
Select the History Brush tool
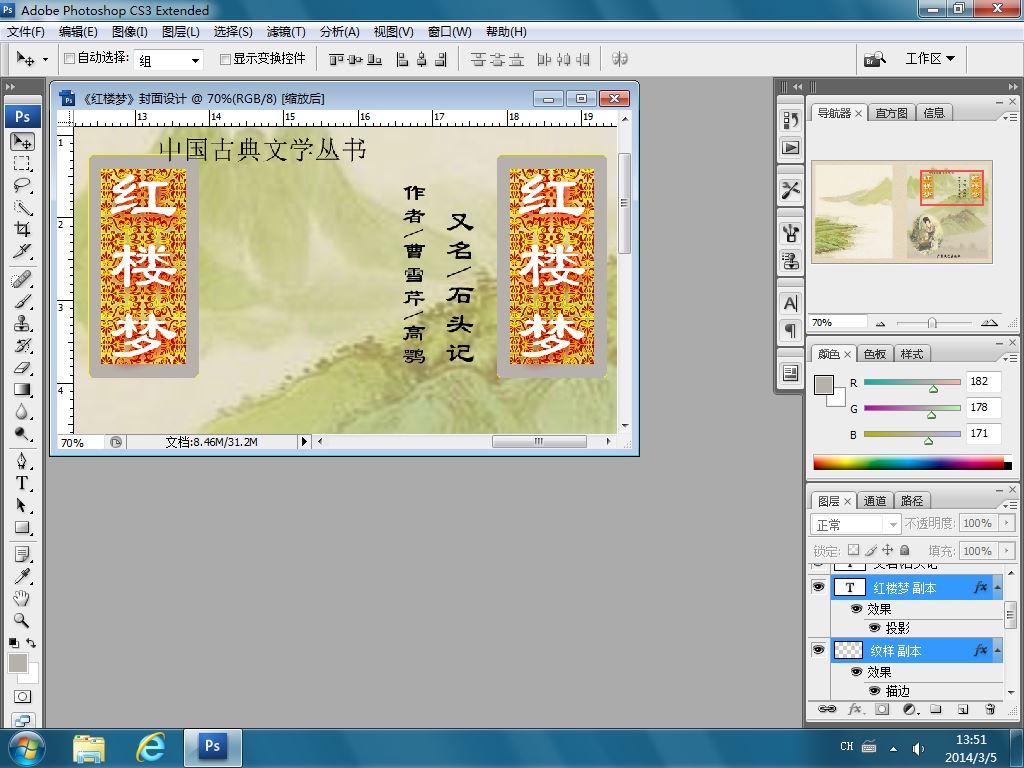pos(22,345)
